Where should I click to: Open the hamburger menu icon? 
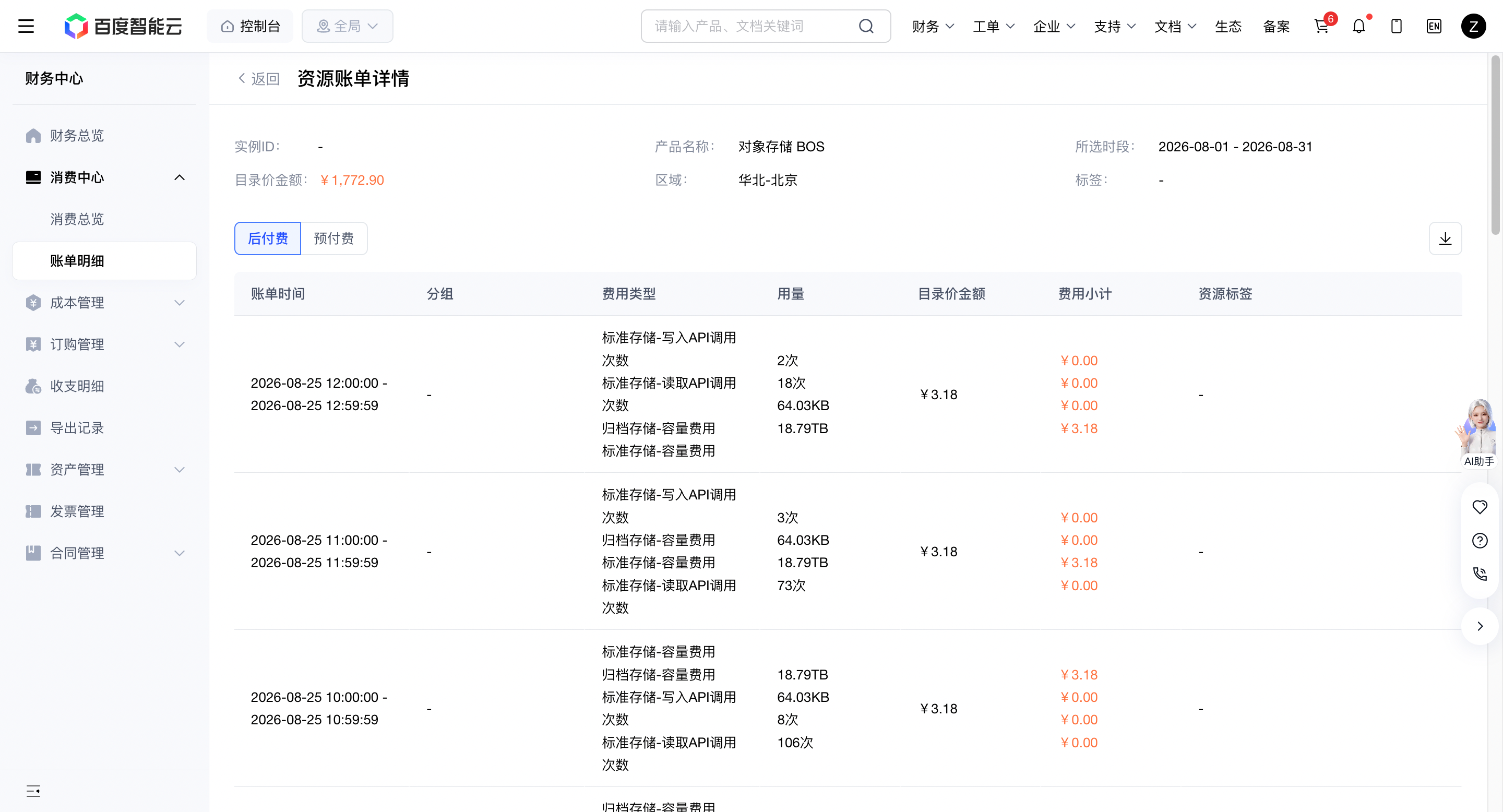click(26, 26)
